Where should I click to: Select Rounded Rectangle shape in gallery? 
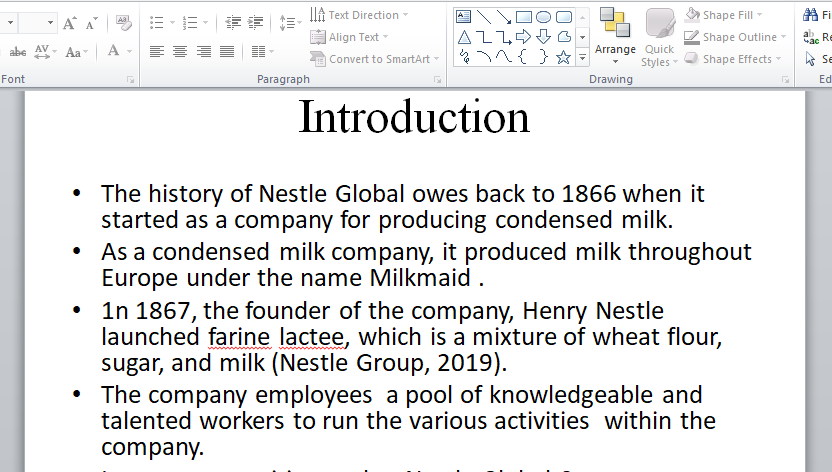[x=564, y=16]
